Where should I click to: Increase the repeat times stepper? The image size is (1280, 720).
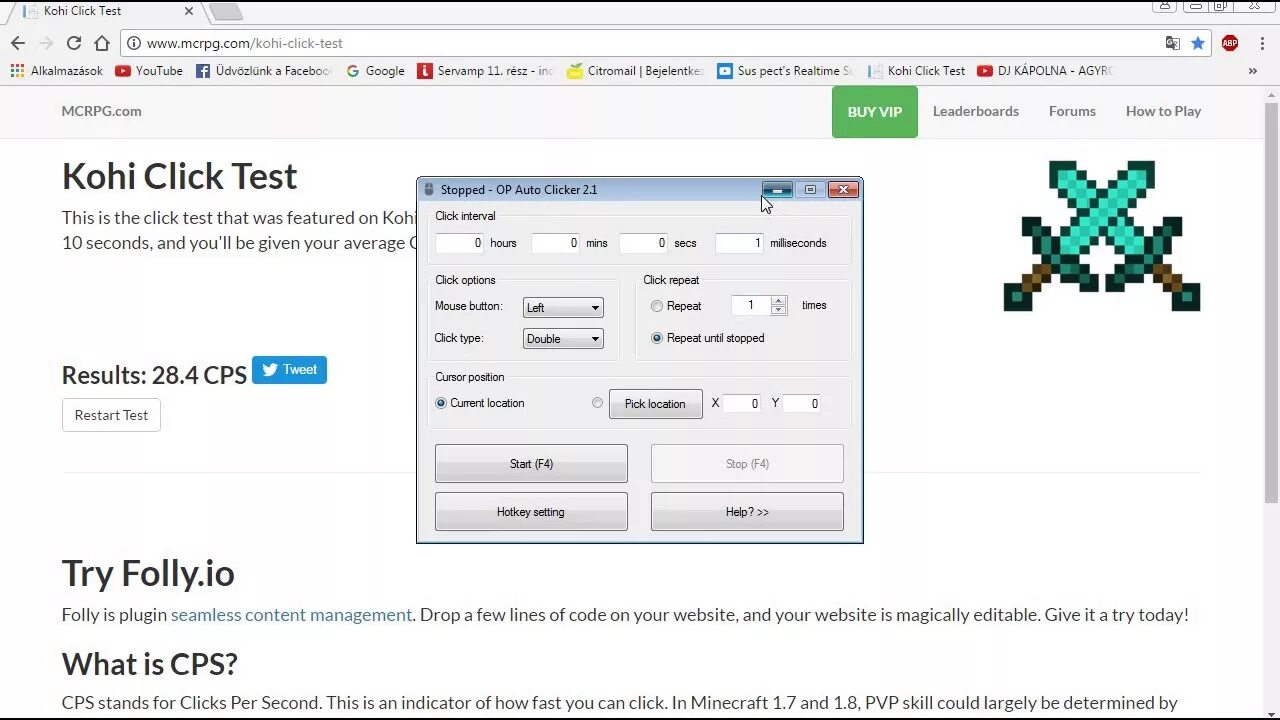[x=779, y=300]
